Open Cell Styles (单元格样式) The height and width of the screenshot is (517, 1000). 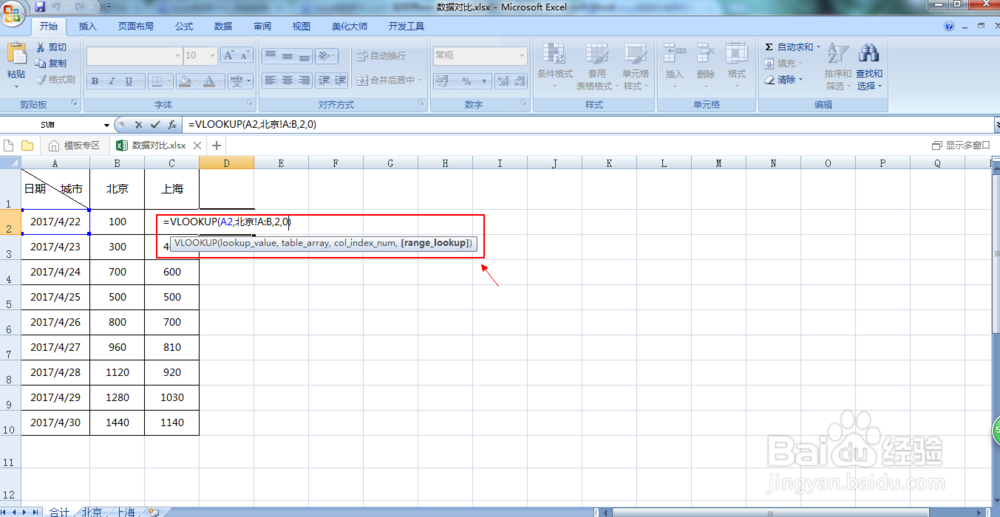636,68
